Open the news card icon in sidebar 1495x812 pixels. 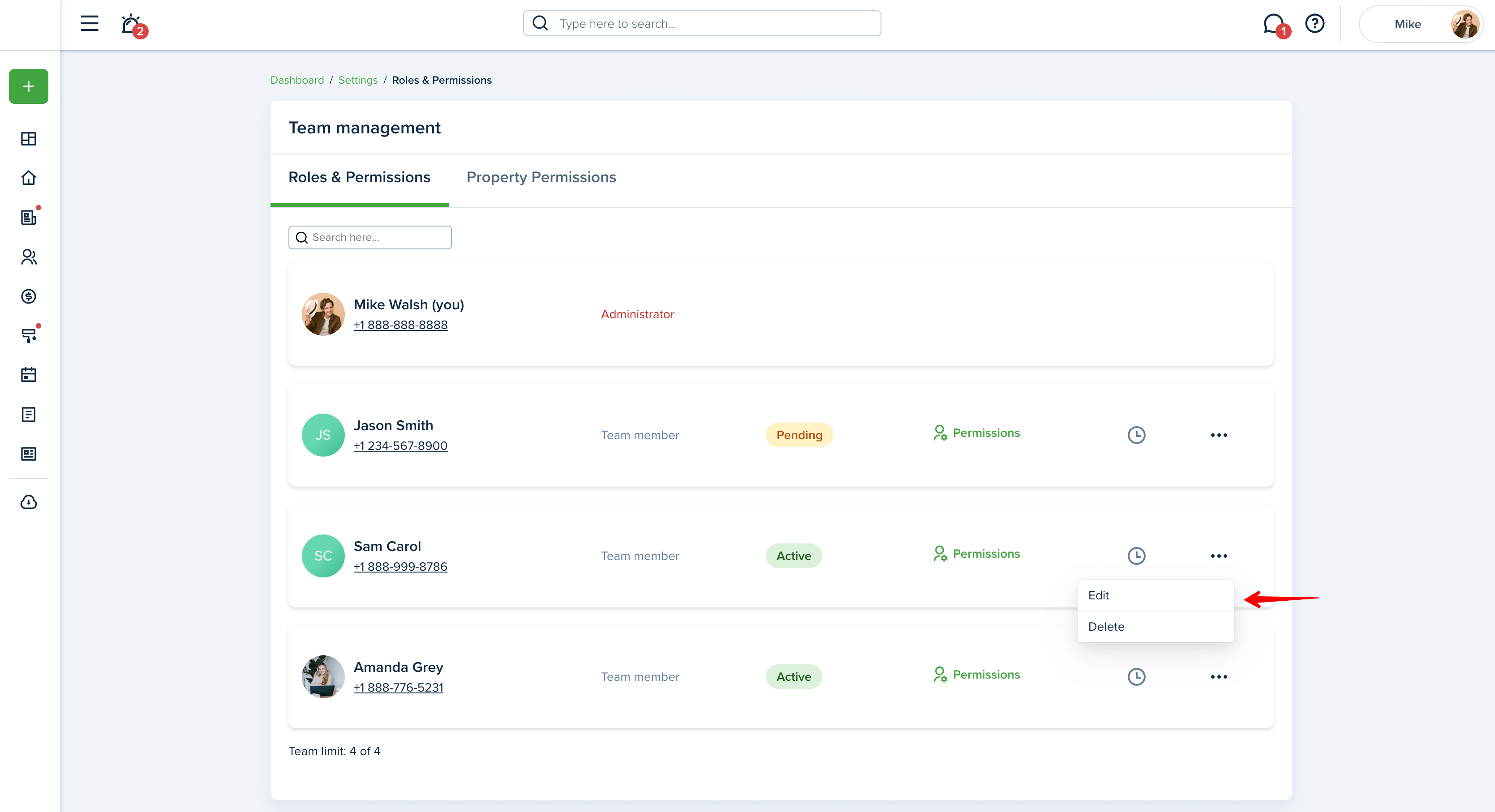click(x=28, y=453)
